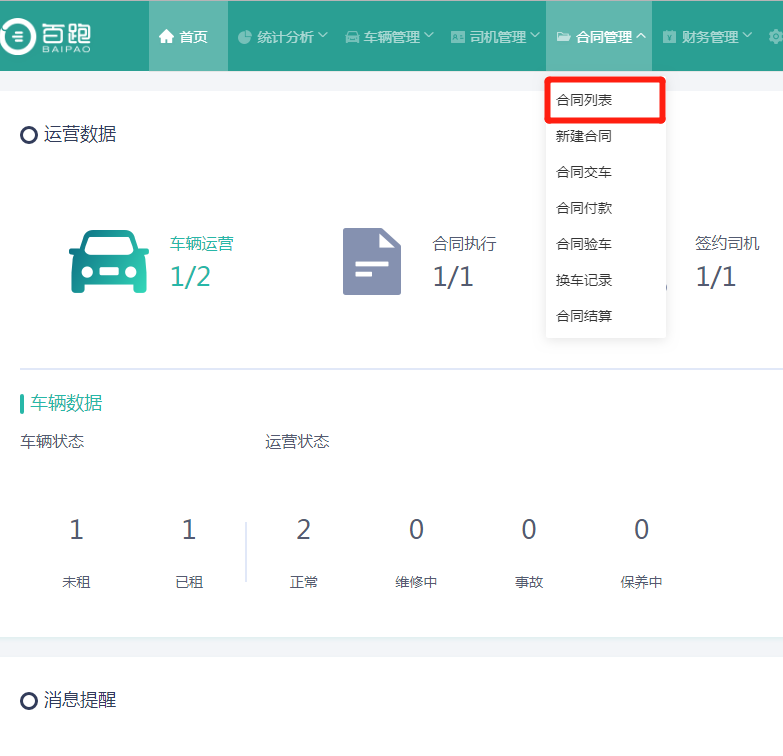
Task: Select 合同付款 menu item
Action: click(x=584, y=208)
